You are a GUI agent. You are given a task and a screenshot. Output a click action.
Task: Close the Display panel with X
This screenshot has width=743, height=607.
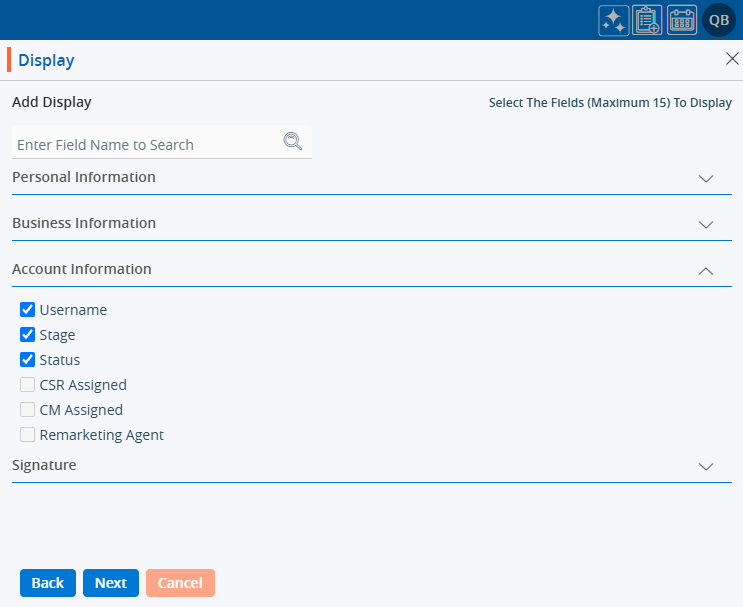coord(731,59)
